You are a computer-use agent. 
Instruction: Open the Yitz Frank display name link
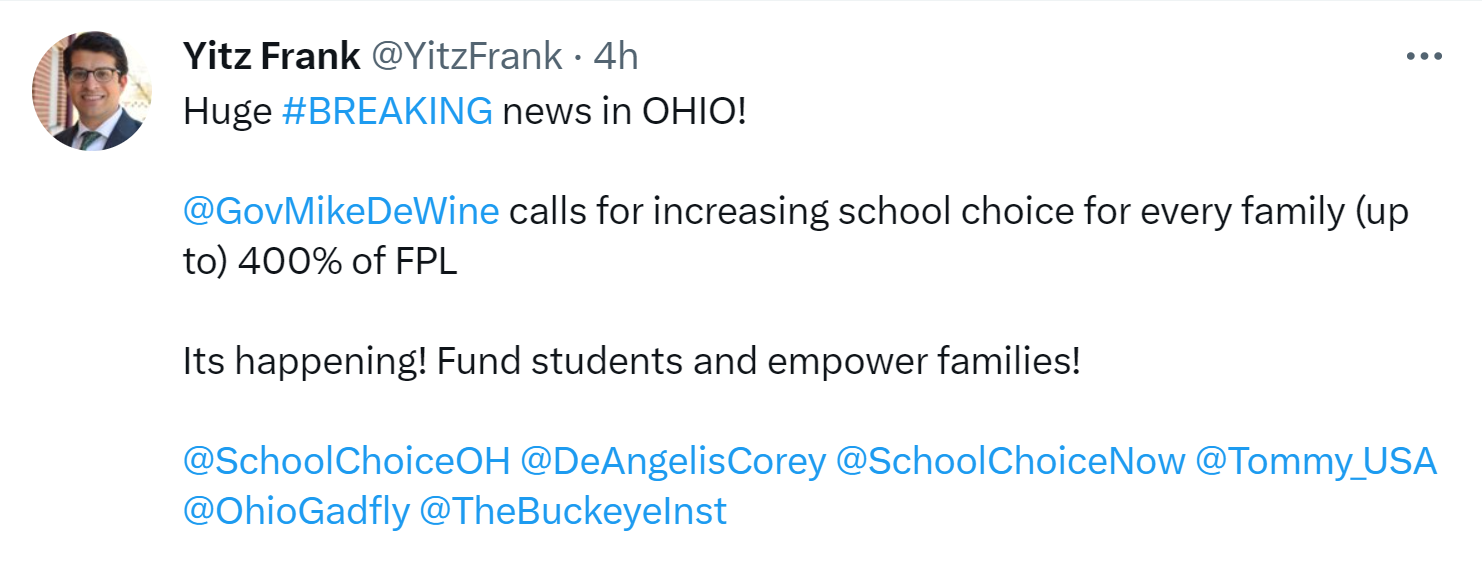coord(271,57)
